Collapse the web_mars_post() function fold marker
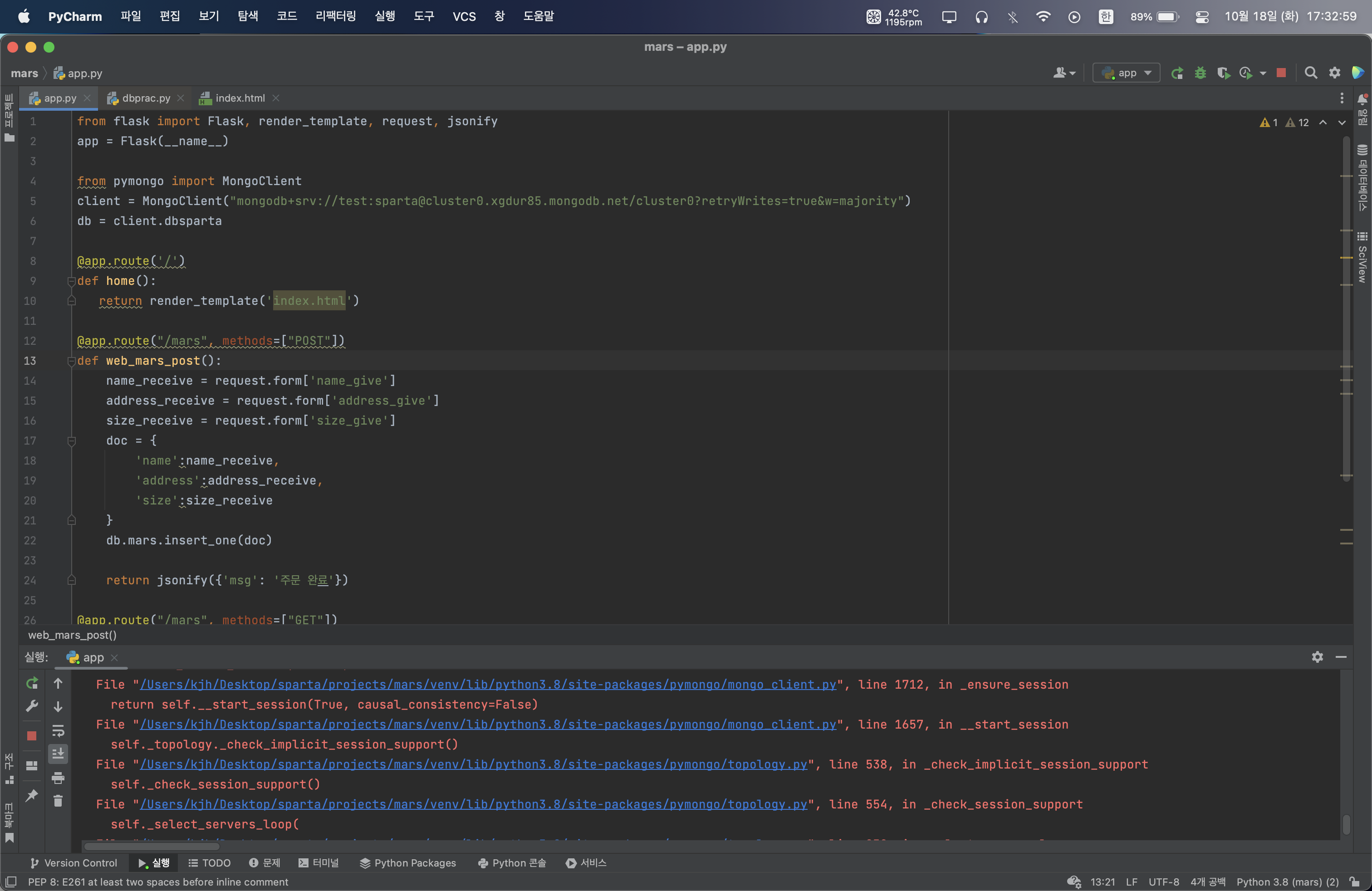 (x=72, y=362)
